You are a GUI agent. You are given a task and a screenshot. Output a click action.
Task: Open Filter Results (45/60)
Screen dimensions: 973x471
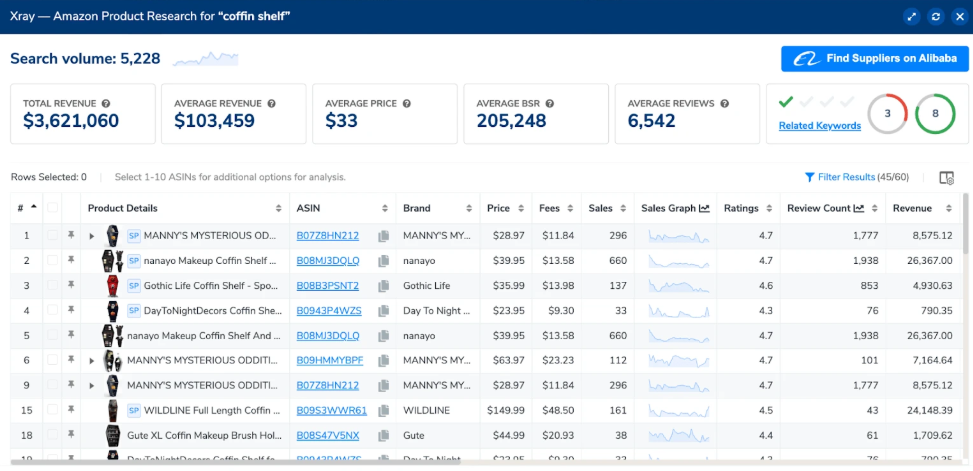[x=856, y=177]
